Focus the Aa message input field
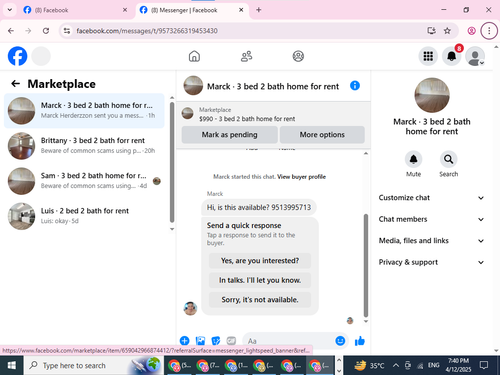 coord(289,341)
